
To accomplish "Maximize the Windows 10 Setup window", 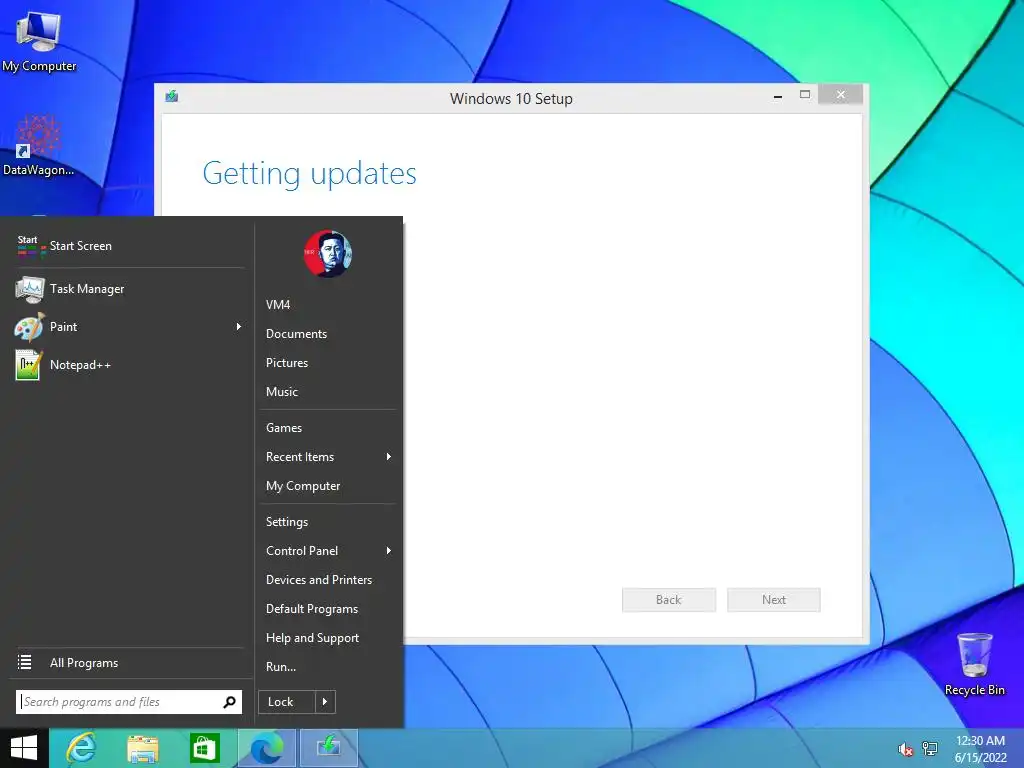I will coord(805,95).
